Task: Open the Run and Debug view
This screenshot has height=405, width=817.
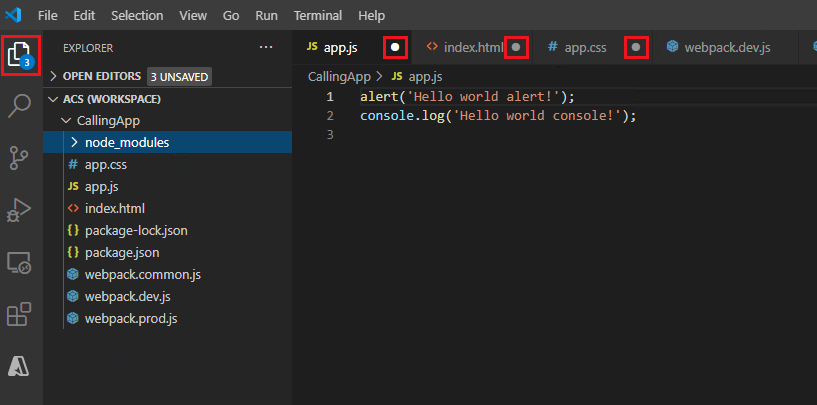Action: click(19, 210)
